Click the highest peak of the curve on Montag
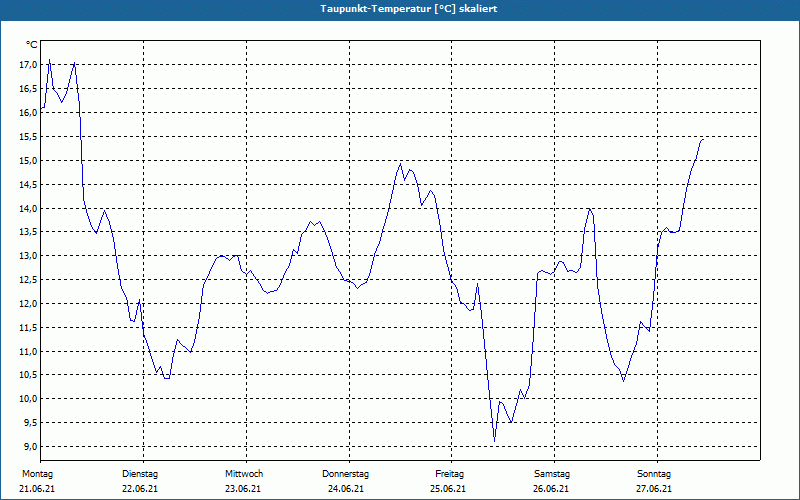This screenshot has height=500, width=800. click(x=49, y=60)
